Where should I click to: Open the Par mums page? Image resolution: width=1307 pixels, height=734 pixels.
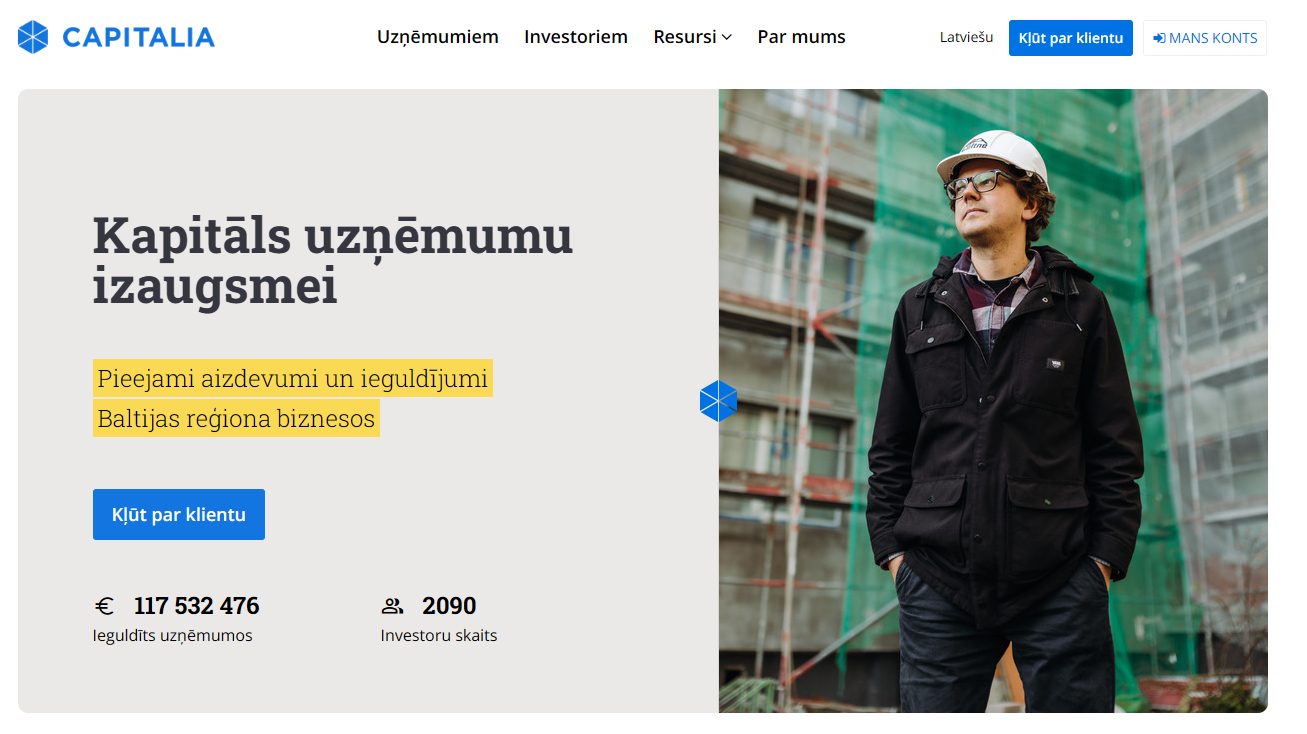(x=801, y=37)
